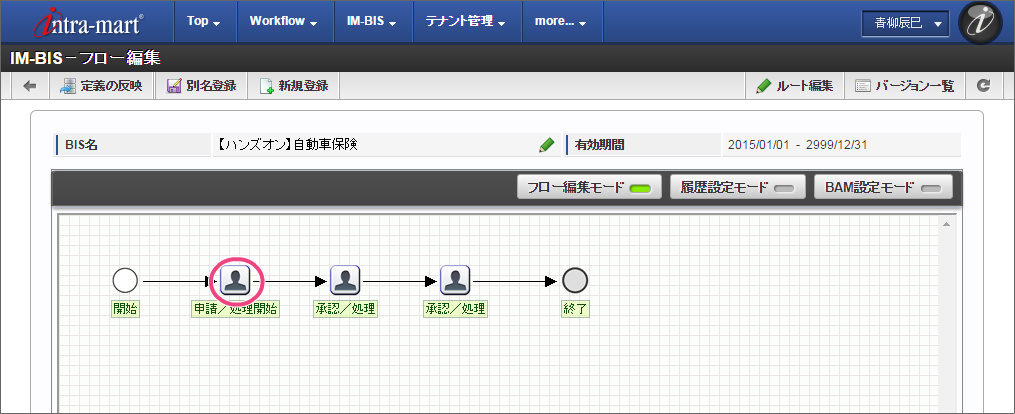
Task: Click the 申請/処理開始 label
Action: [236, 309]
